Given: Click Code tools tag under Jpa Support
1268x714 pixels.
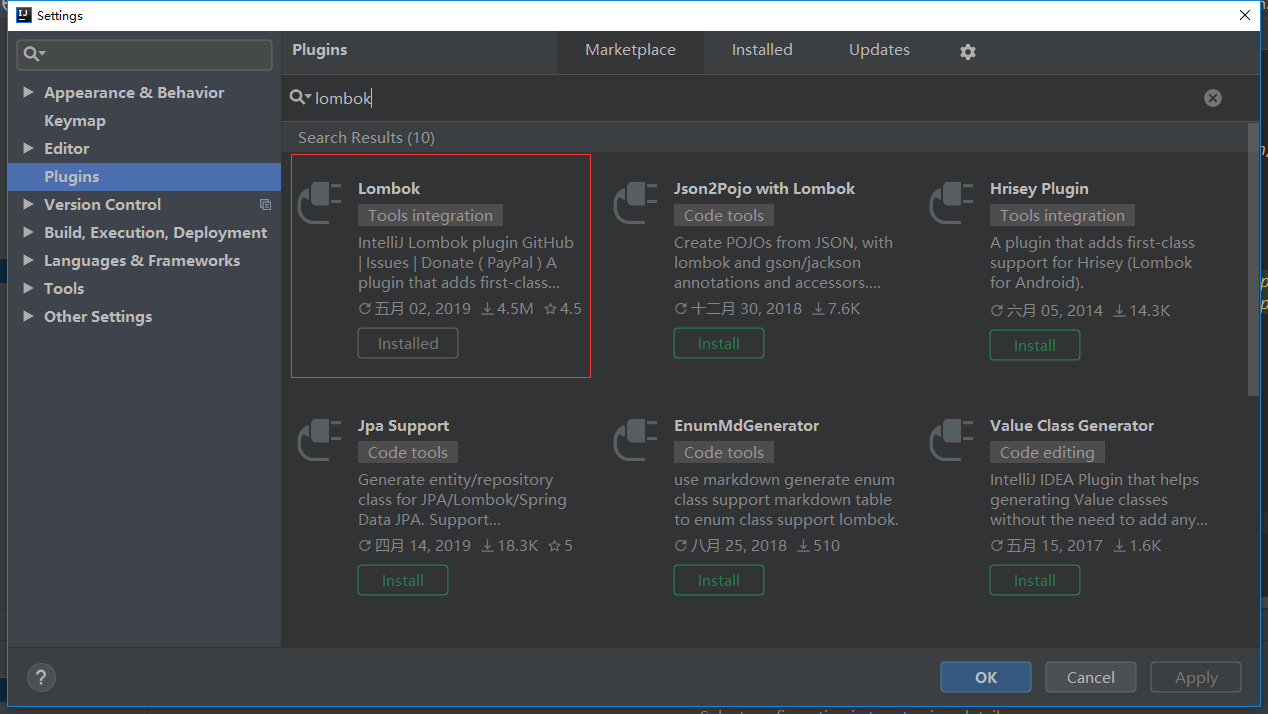Looking at the screenshot, I should pyautogui.click(x=408, y=452).
